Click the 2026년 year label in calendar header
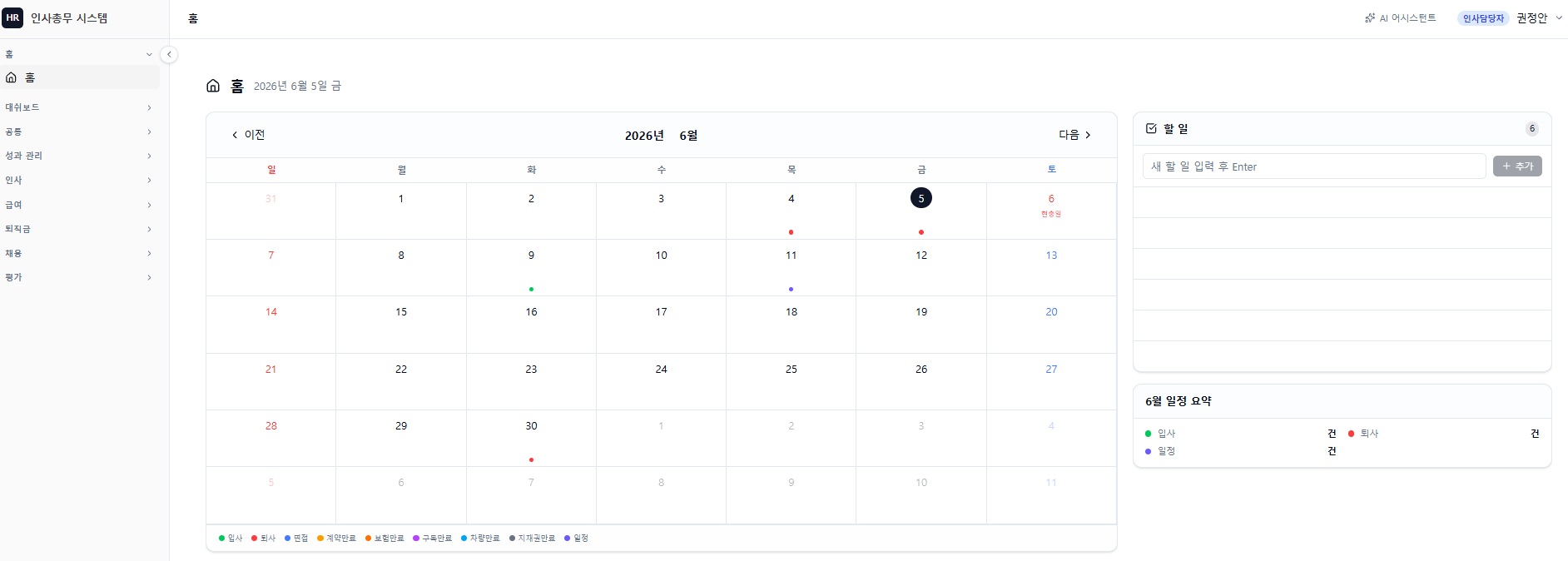Image resolution: width=1568 pixels, height=561 pixels. click(x=644, y=136)
